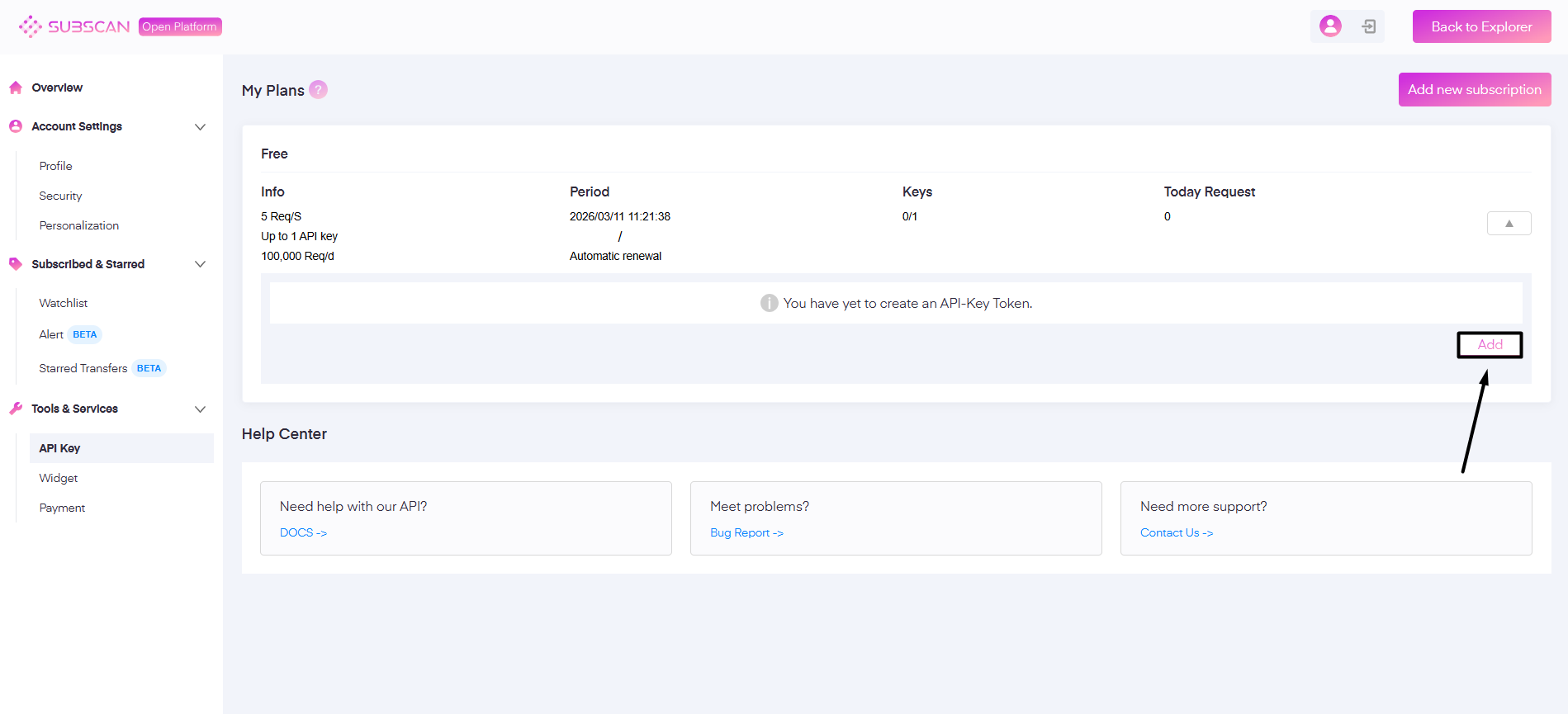The height and width of the screenshot is (714, 1568).
Task: Click the Subscan logo
Action: tap(74, 26)
